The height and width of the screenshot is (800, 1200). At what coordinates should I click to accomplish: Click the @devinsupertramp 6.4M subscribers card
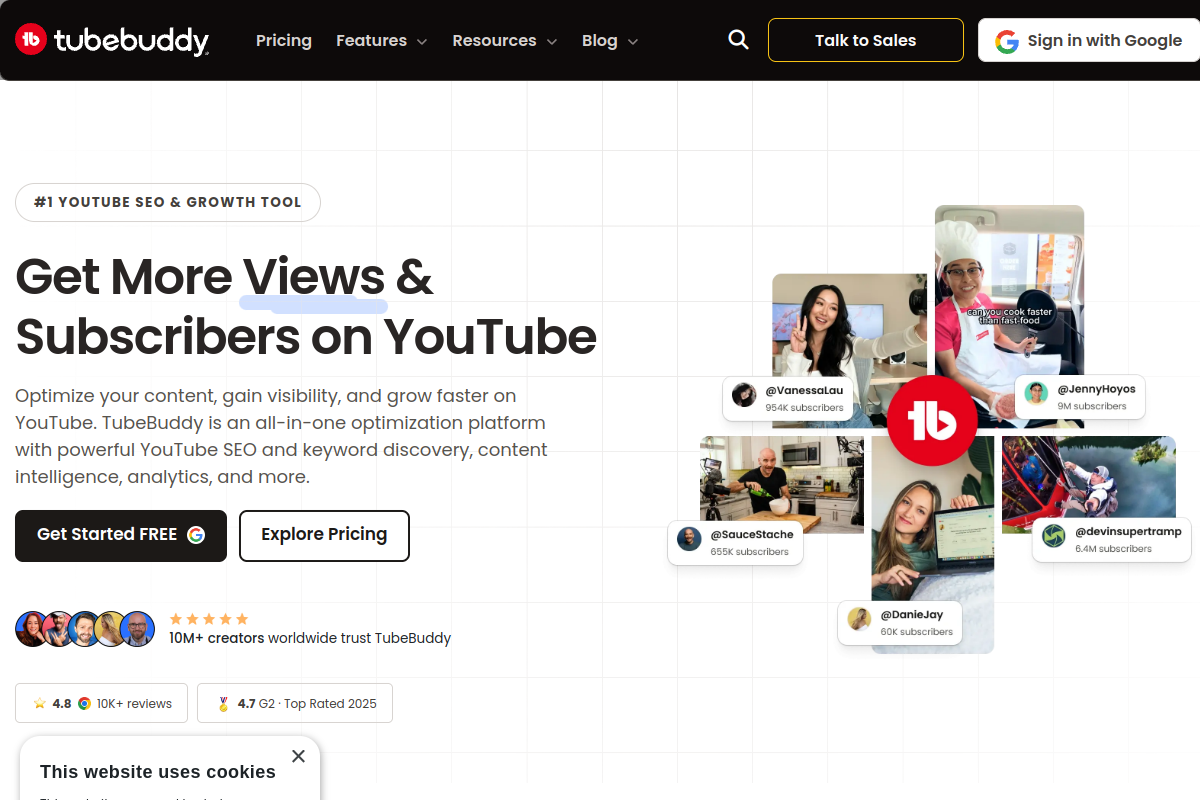1112,539
